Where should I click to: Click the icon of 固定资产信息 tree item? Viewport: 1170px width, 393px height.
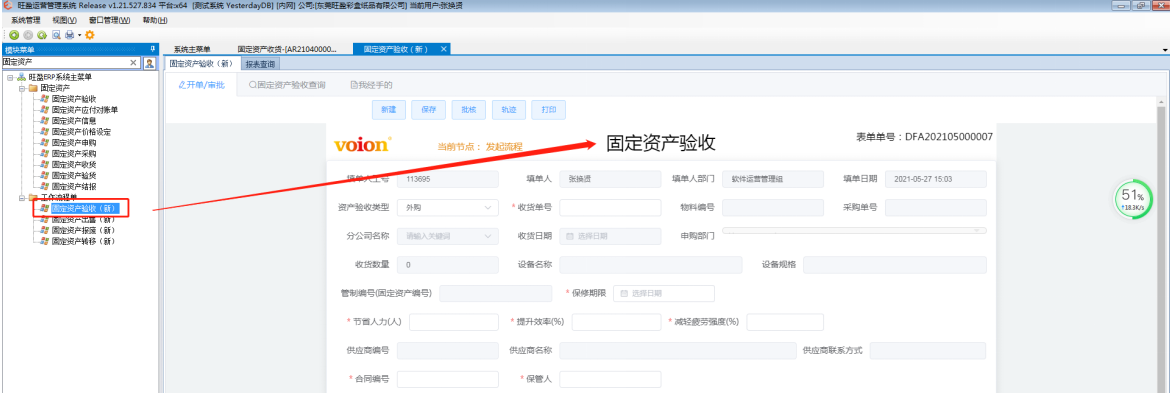tap(46, 120)
